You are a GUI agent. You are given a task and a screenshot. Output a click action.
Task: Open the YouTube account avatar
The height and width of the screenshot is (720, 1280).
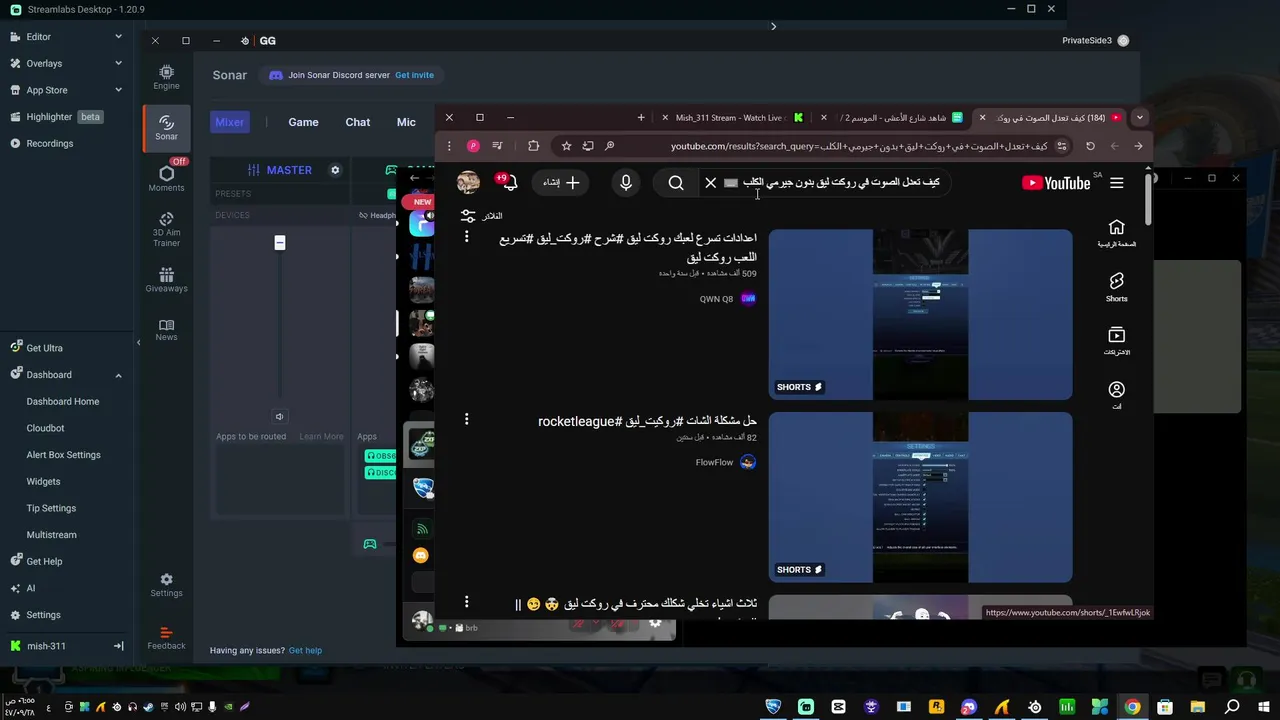(468, 182)
